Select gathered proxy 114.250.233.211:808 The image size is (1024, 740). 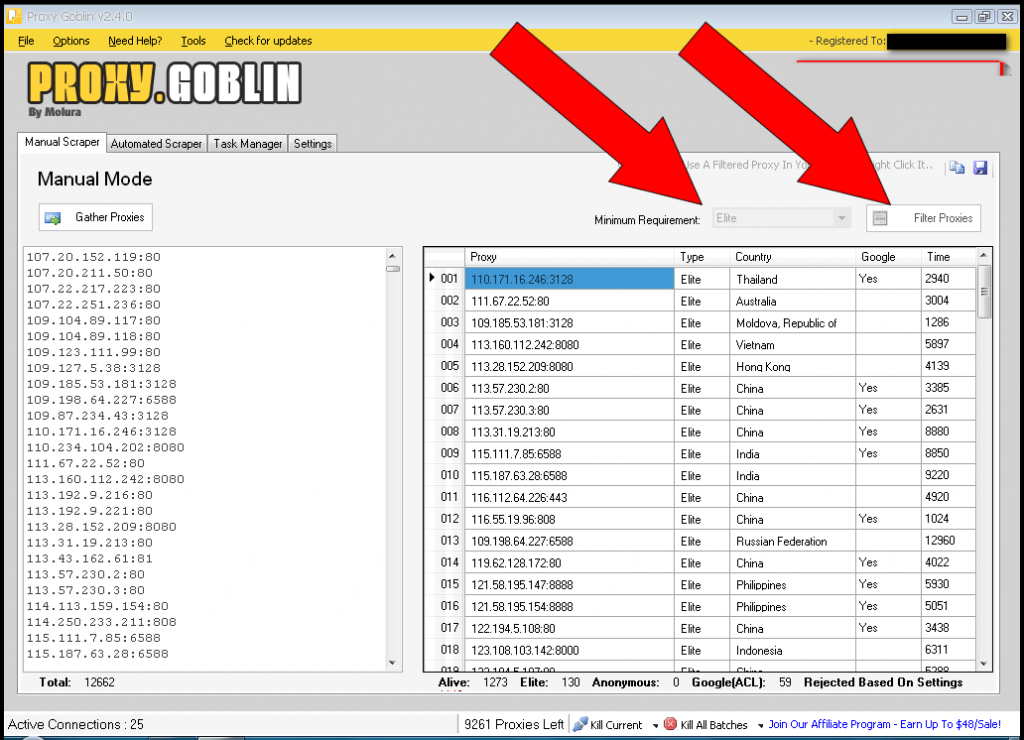(x=101, y=622)
